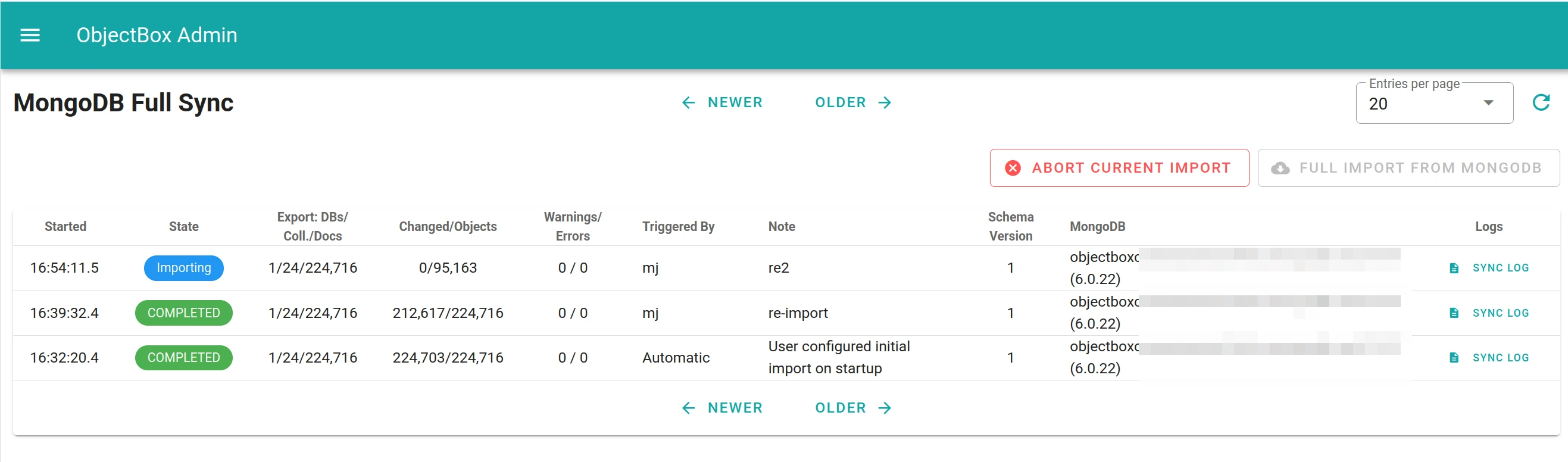Go to Older entries at bottom
Screen dimensions: 1568x462
854,408
